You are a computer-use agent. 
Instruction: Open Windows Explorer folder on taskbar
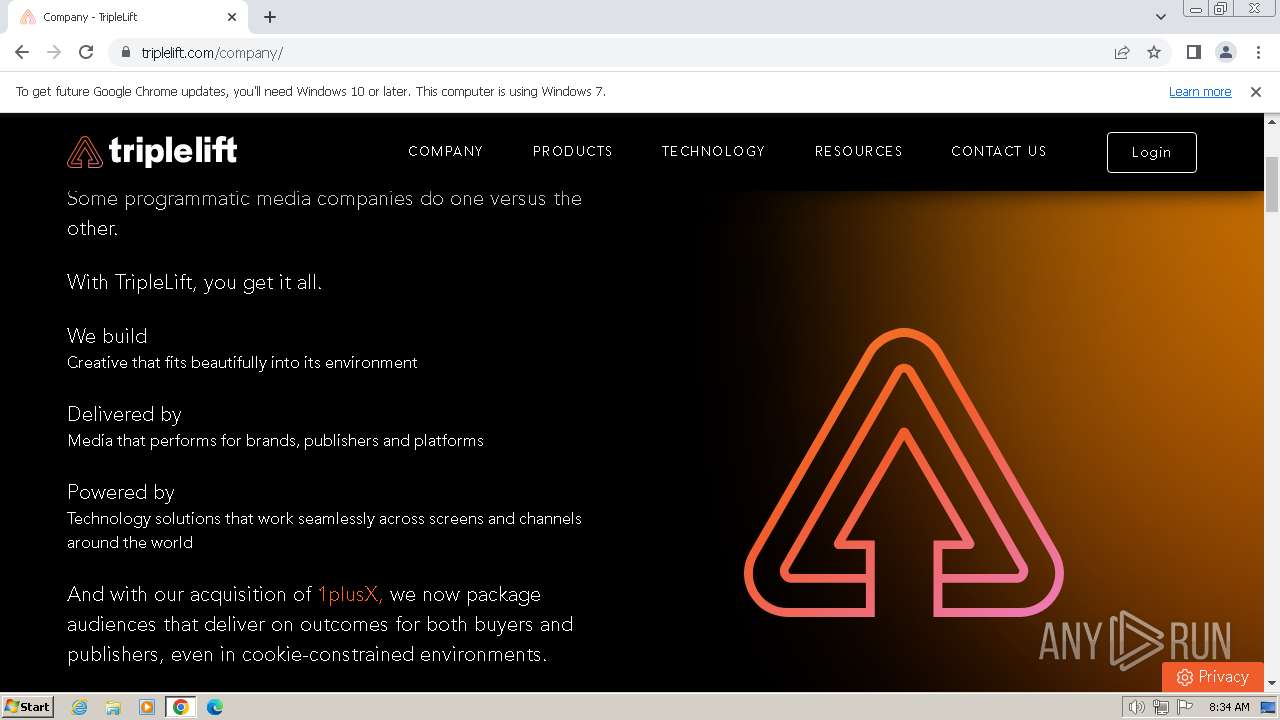click(x=113, y=707)
